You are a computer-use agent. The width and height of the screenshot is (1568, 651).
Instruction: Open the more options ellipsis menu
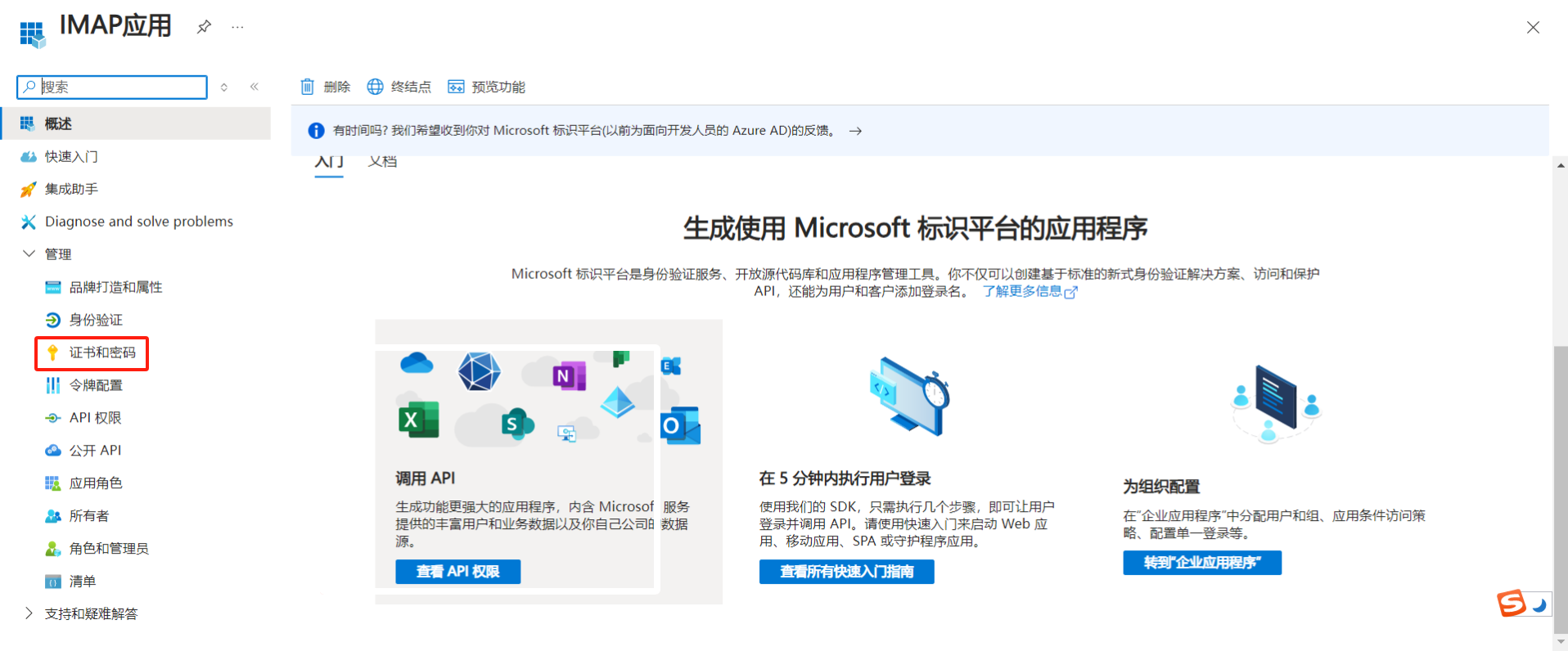point(237,27)
